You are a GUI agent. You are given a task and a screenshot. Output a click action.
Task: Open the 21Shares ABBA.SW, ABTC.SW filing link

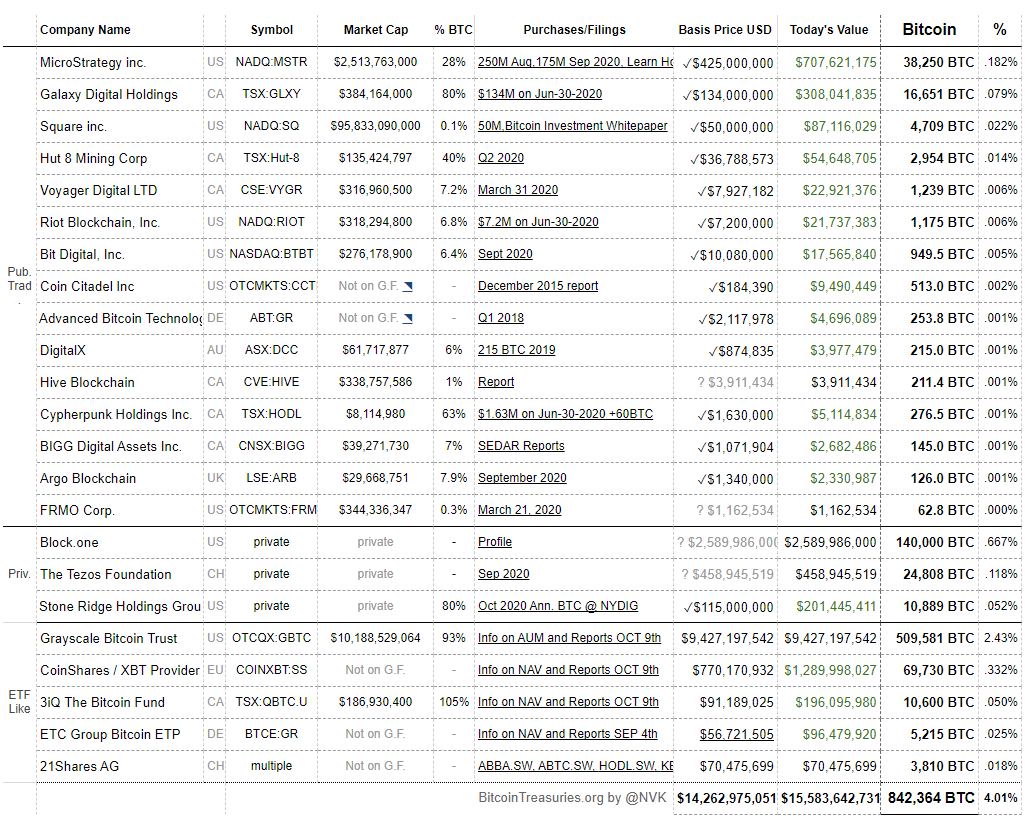575,766
